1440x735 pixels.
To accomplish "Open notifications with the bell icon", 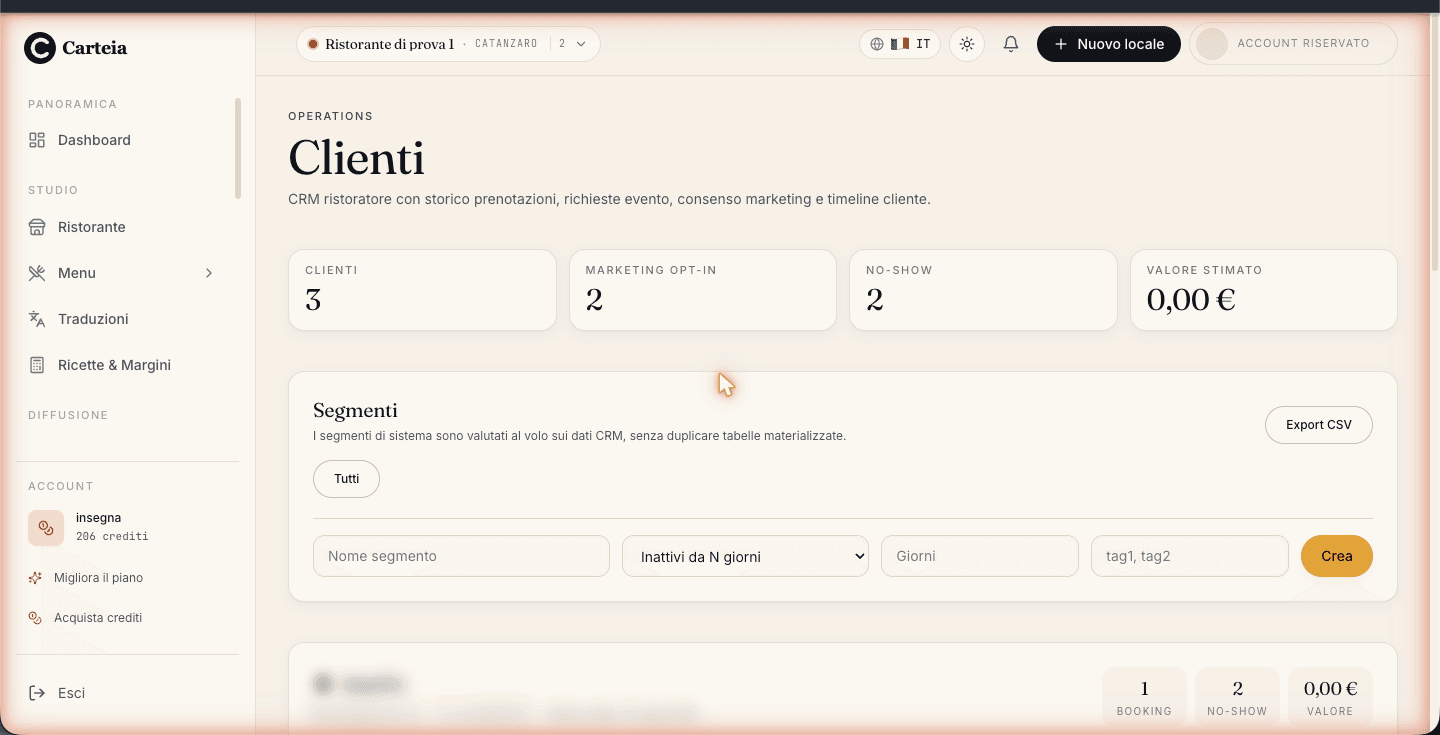I will pos(1011,44).
